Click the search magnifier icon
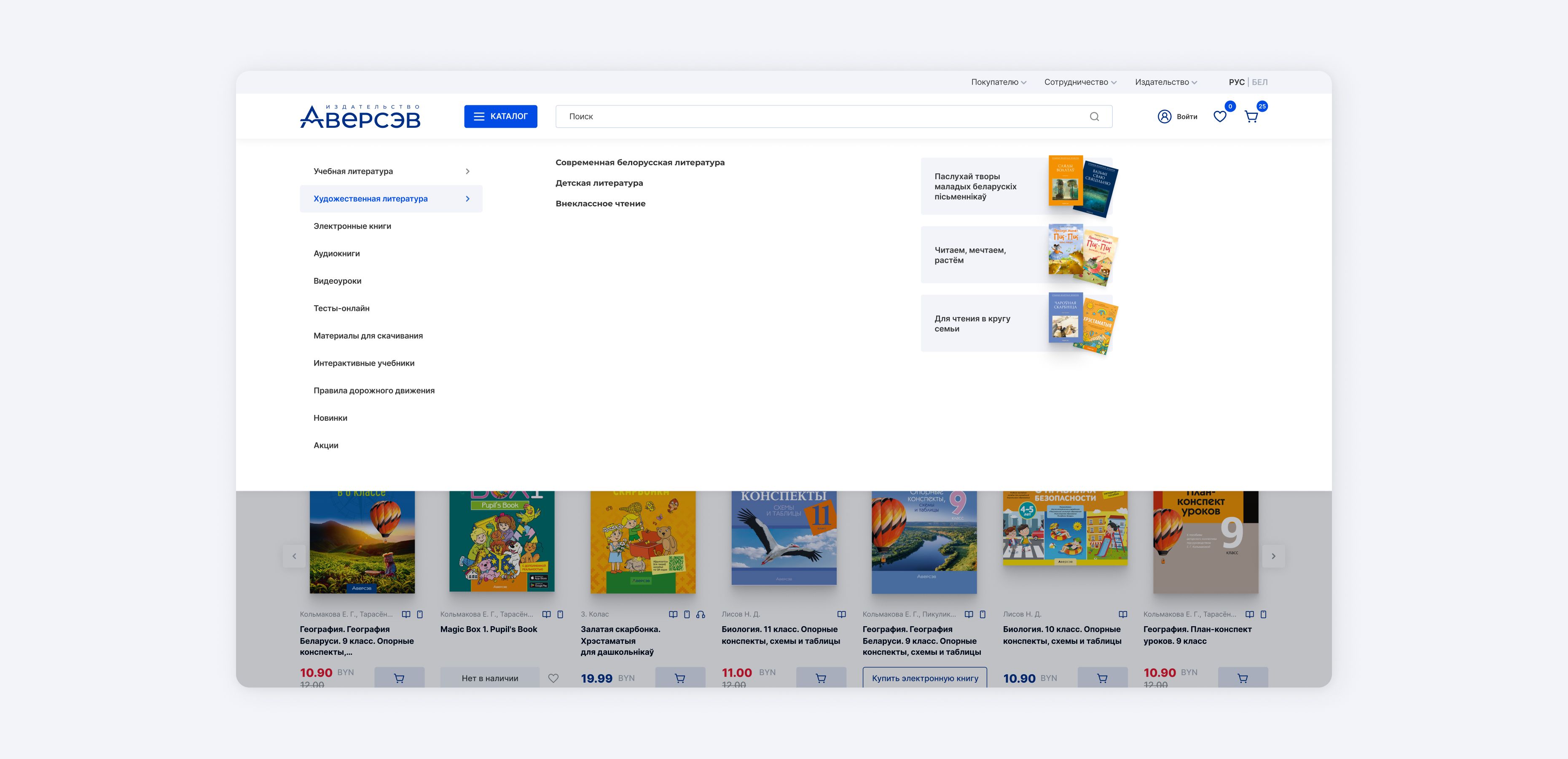This screenshot has height=759, width=1568. [x=1094, y=116]
